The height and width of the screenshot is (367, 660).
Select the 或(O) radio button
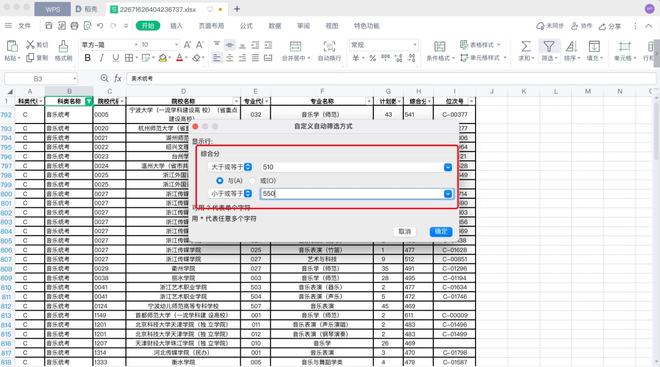(x=252, y=181)
